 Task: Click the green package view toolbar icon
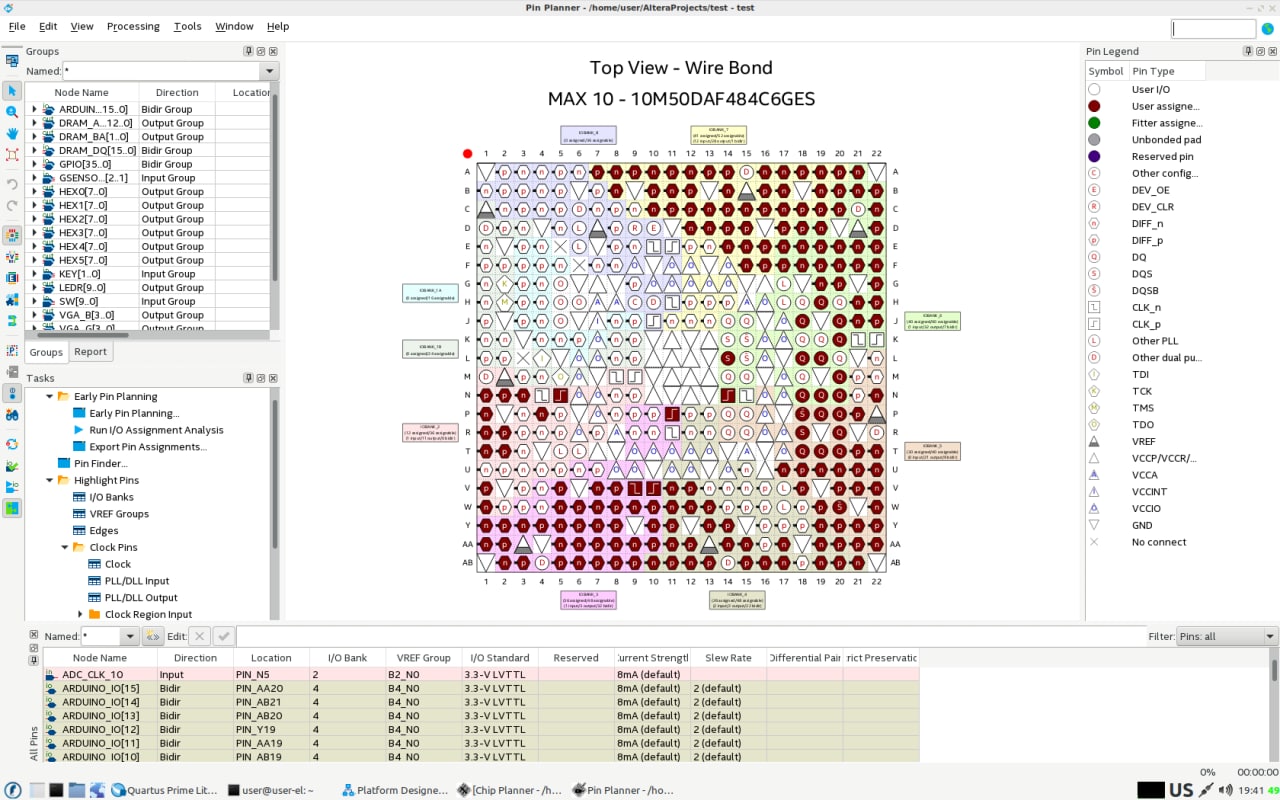pos(12,508)
